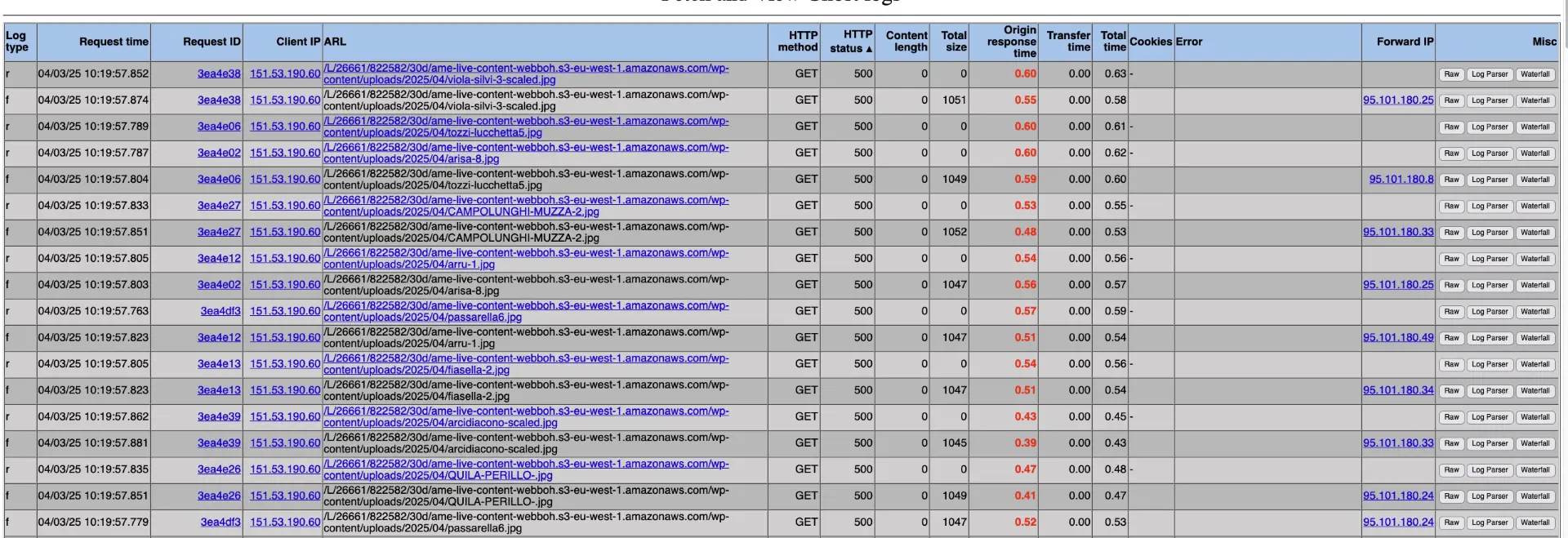Open the arisa-8.jpg ARL link

pyautogui.click(x=526, y=153)
